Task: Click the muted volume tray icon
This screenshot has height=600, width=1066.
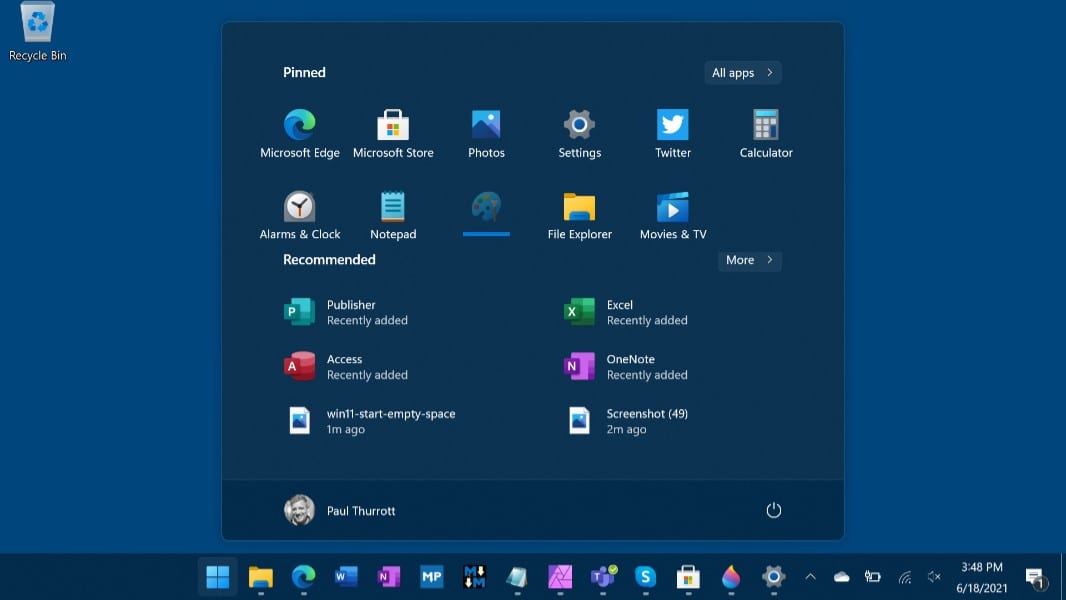Action: (x=934, y=577)
